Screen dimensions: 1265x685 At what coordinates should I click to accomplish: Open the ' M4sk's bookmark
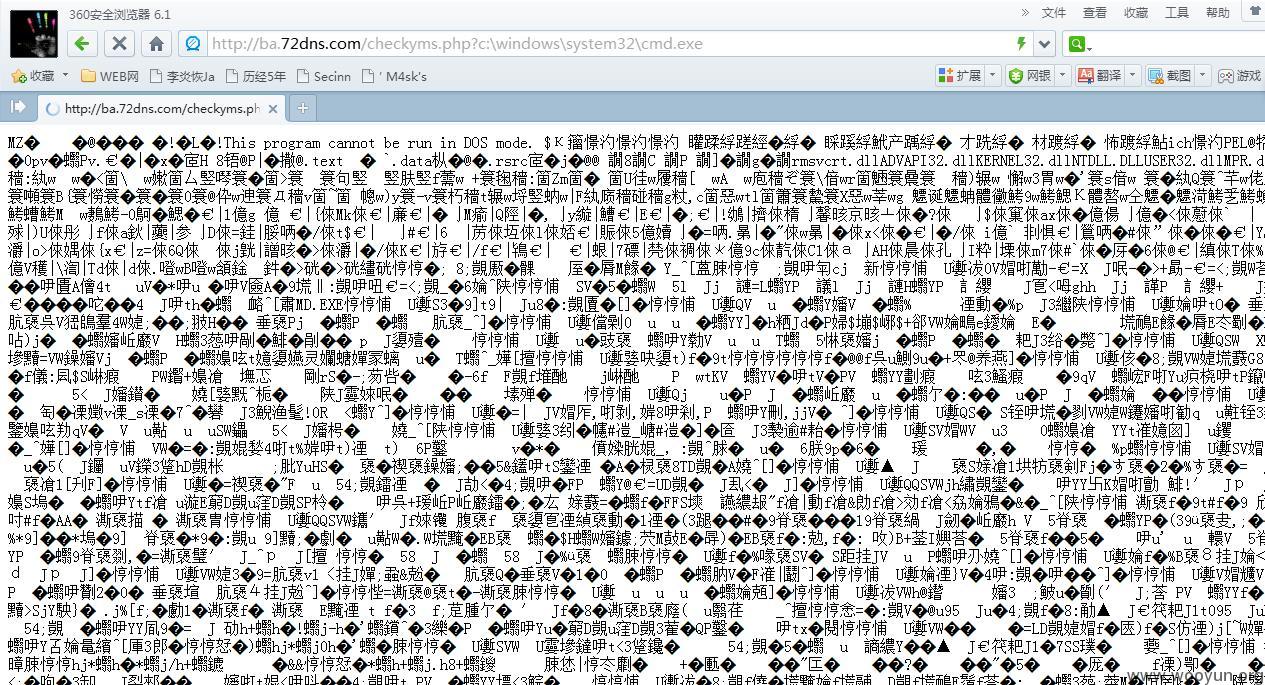394,76
